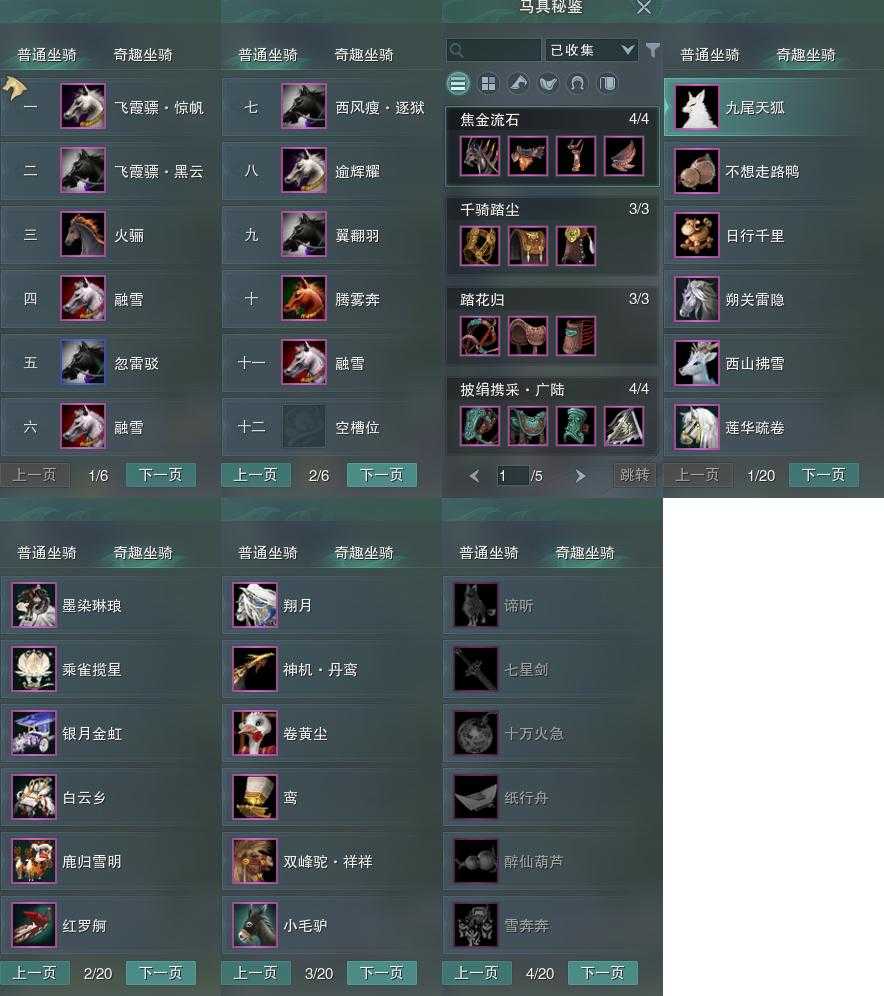Select the list view filter icon

(x=459, y=83)
